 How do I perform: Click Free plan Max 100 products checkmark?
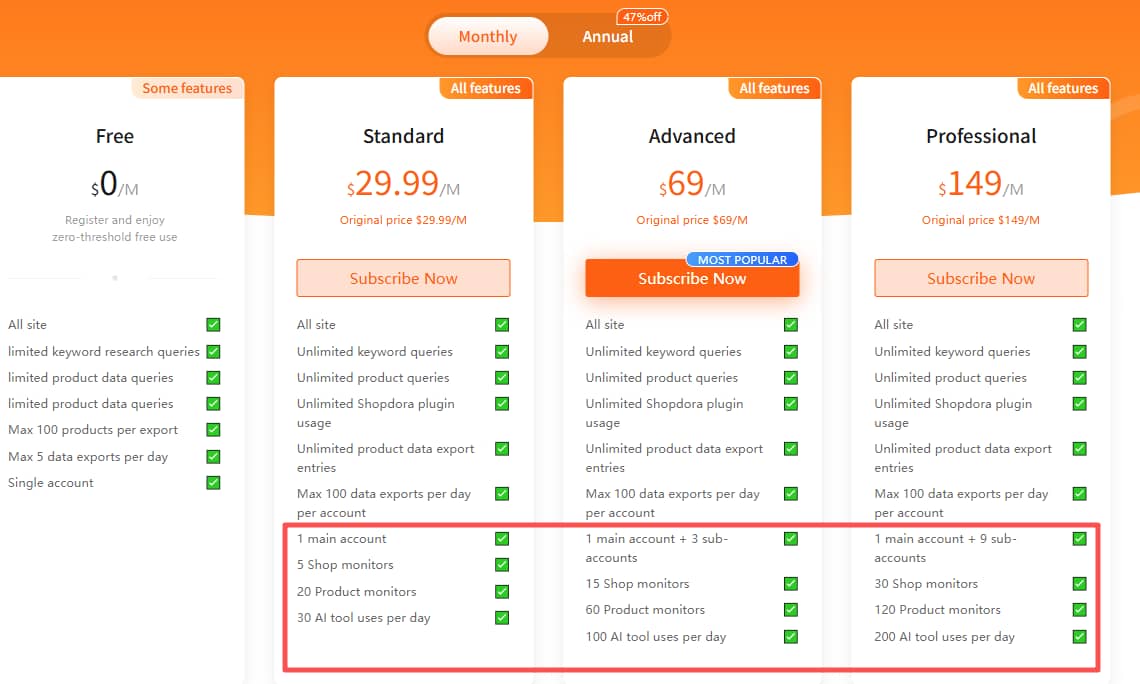[x=213, y=430]
